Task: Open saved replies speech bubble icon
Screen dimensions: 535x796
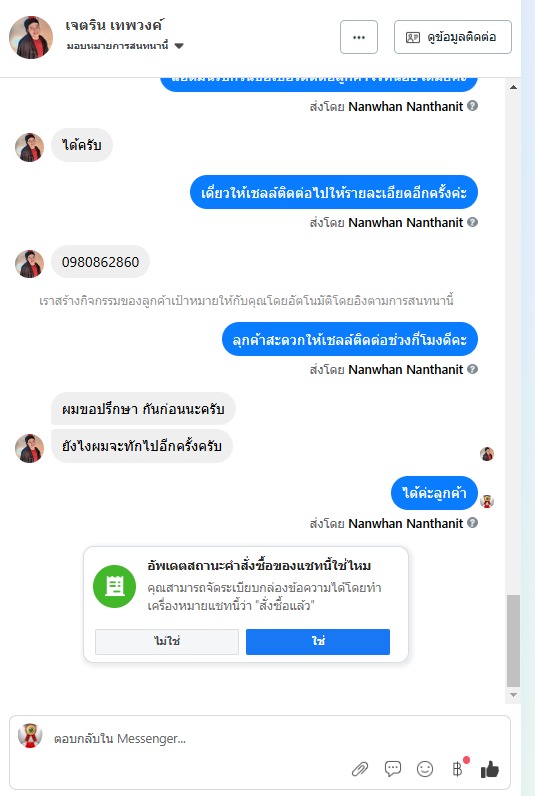Action: point(392,769)
